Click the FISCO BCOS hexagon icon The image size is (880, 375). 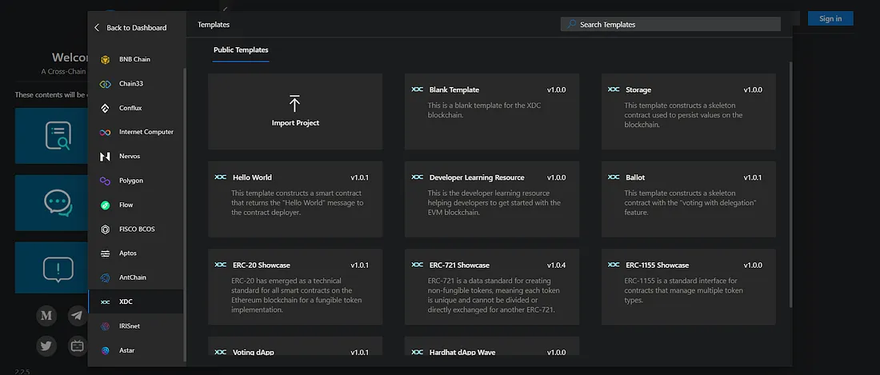tap(105, 230)
